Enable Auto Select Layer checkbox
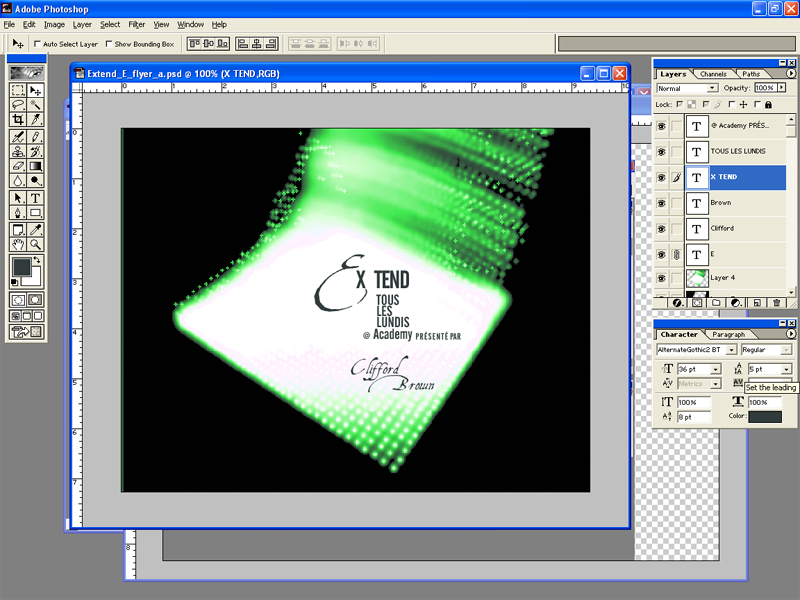This screenshot has height=600, width=800. [37, 44]
